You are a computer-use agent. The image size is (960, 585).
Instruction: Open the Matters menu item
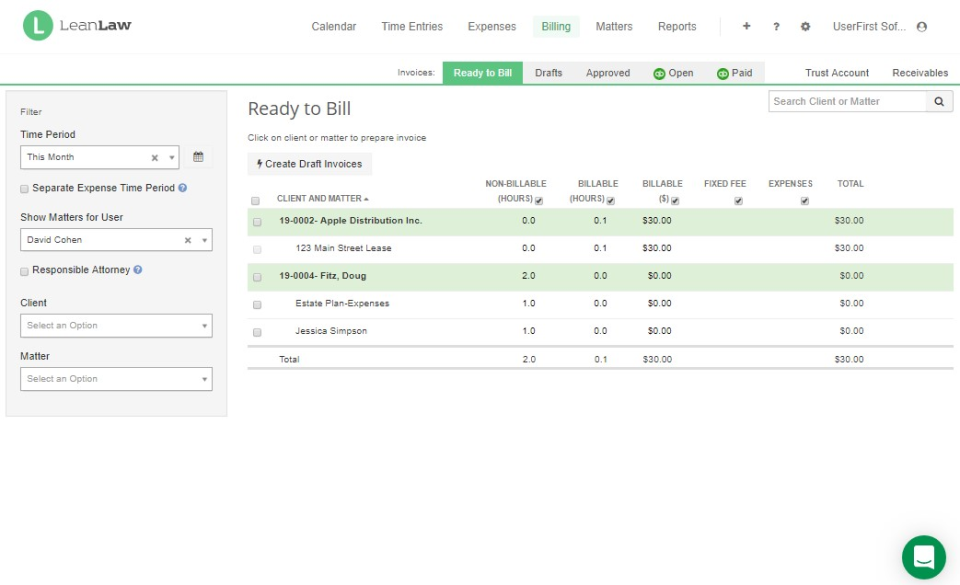tap(614, 26)
